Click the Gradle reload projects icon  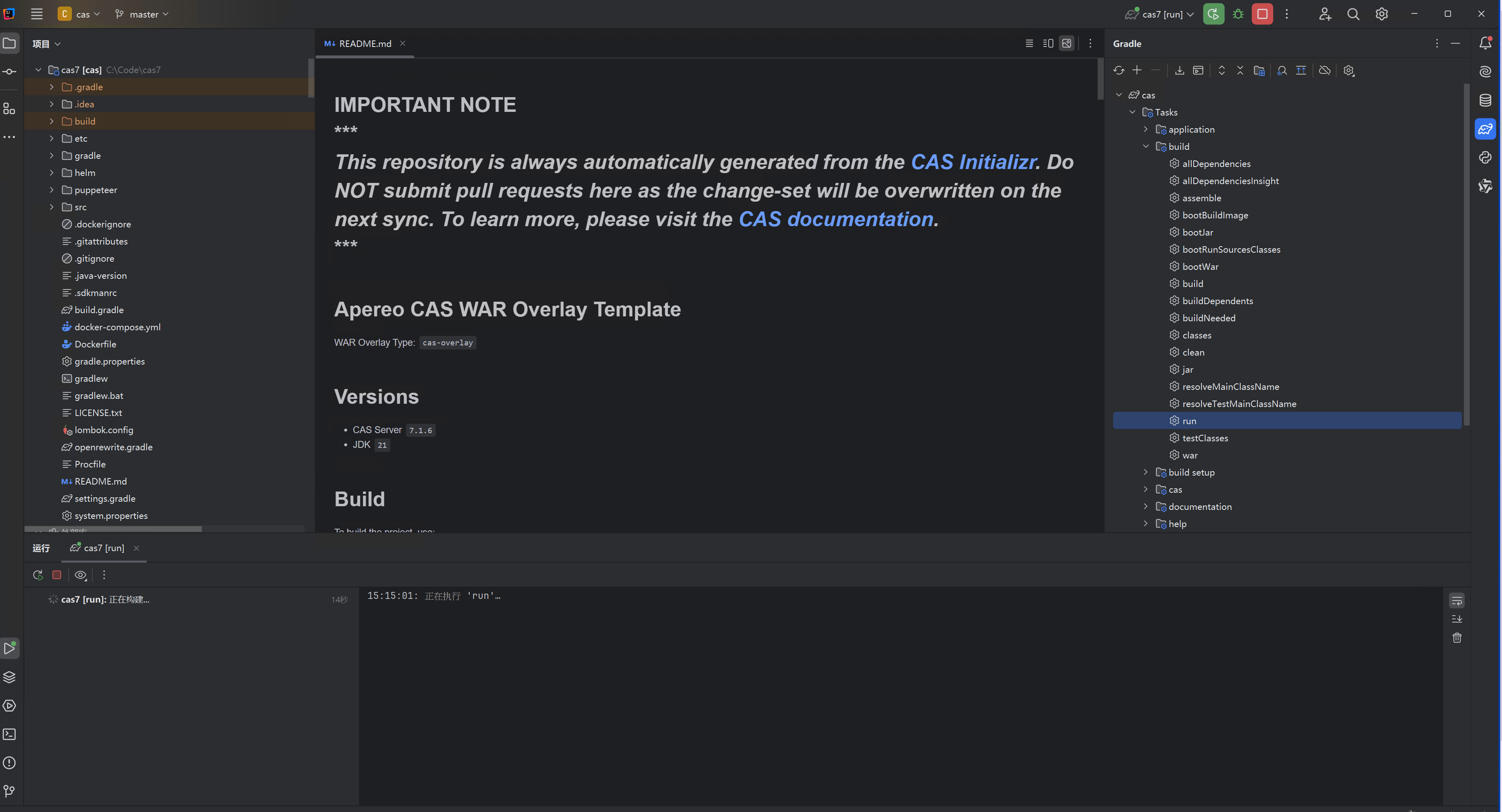click(x=1119, y=71)
